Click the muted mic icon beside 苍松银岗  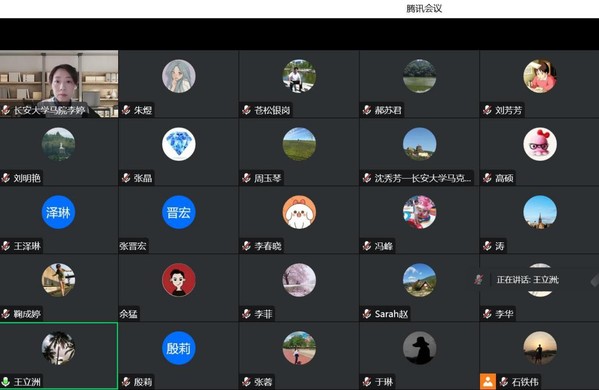pos(246,110)
